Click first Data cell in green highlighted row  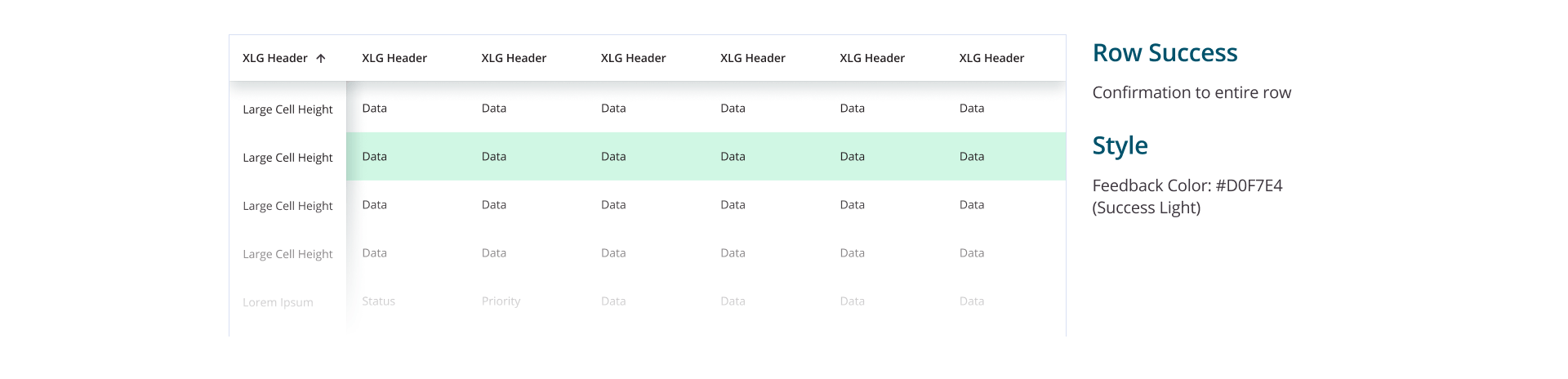[x=375, y=156]
